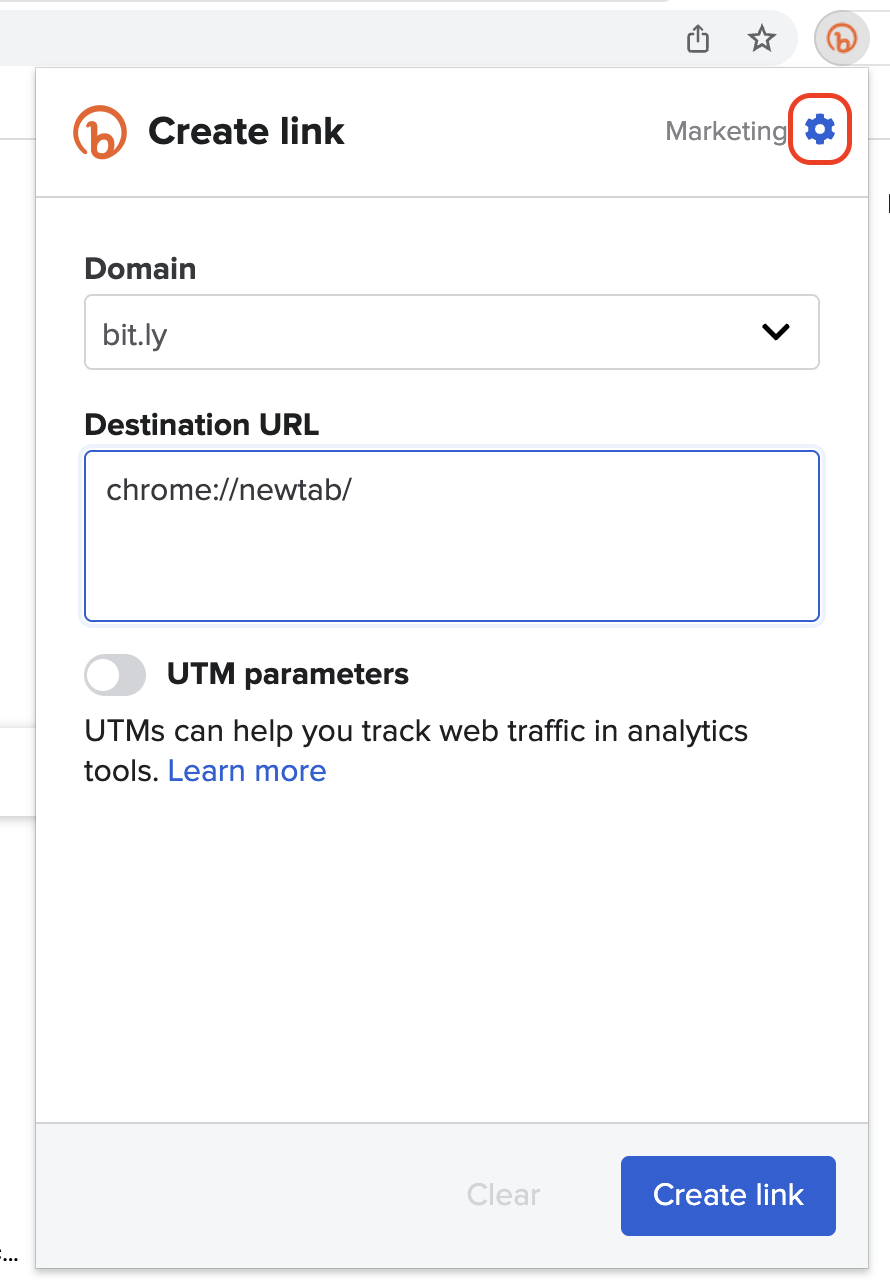
Task: Switch workspaces by clicking Marketing
Action: (x=726, y=130)
